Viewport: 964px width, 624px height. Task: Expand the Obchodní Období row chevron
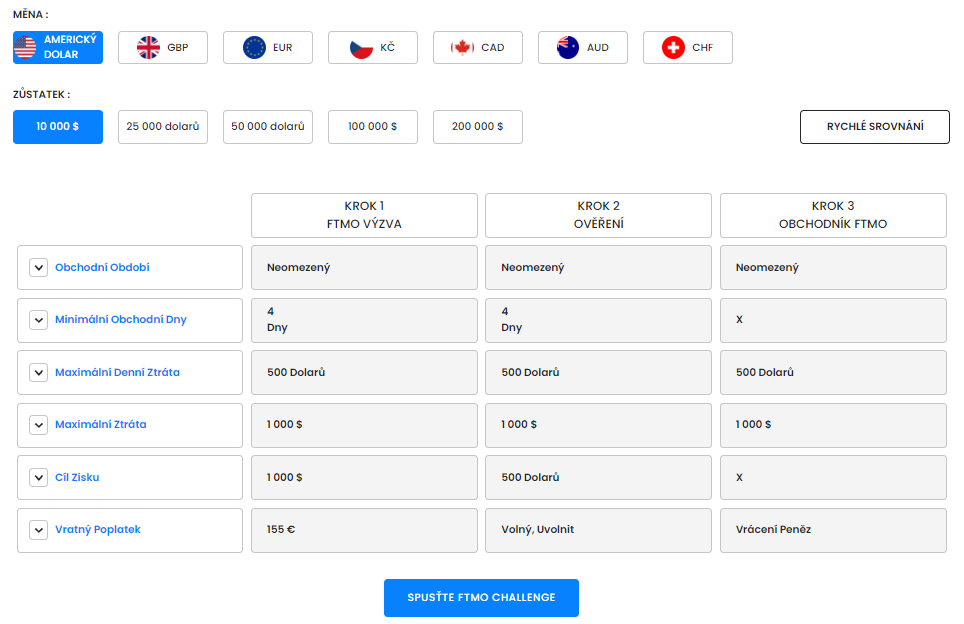pyautogui.click(x=38, y=268)
